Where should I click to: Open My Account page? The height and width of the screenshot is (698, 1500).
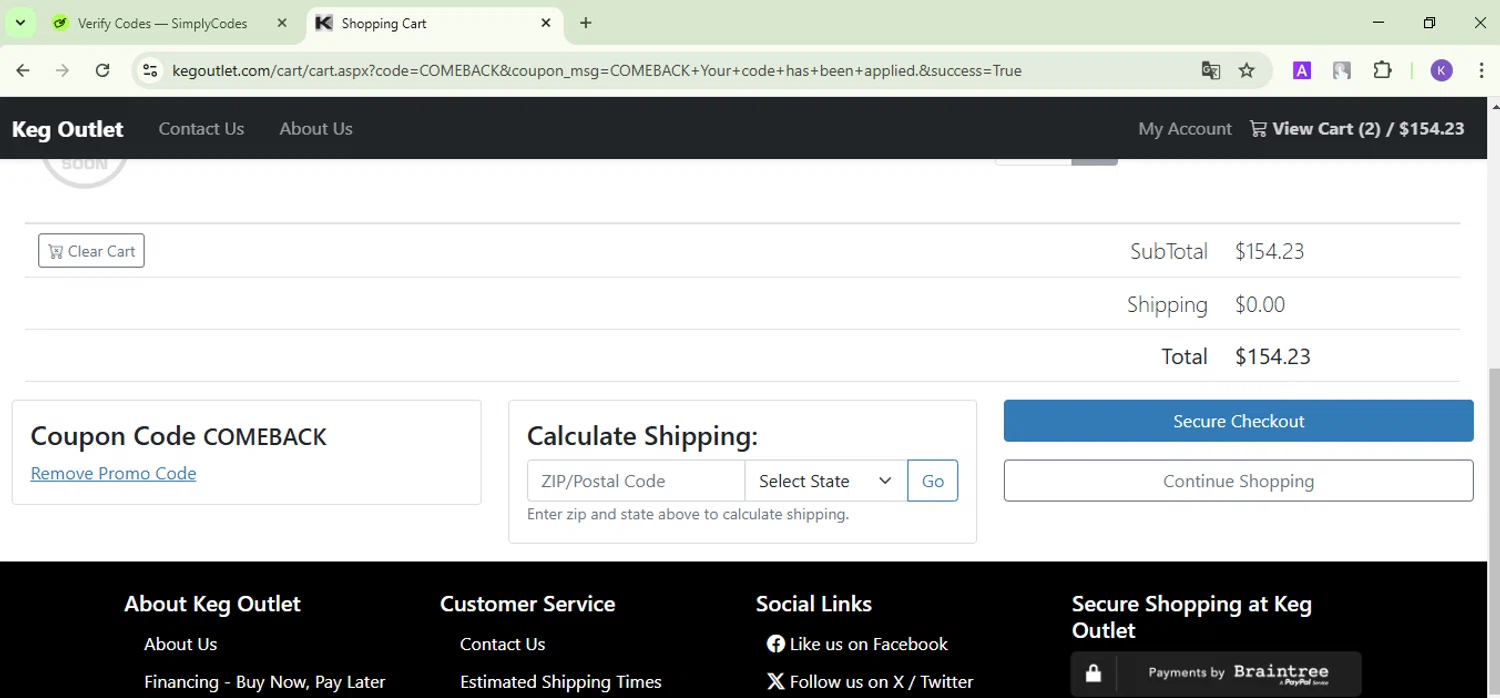(x=1185, y=129)
